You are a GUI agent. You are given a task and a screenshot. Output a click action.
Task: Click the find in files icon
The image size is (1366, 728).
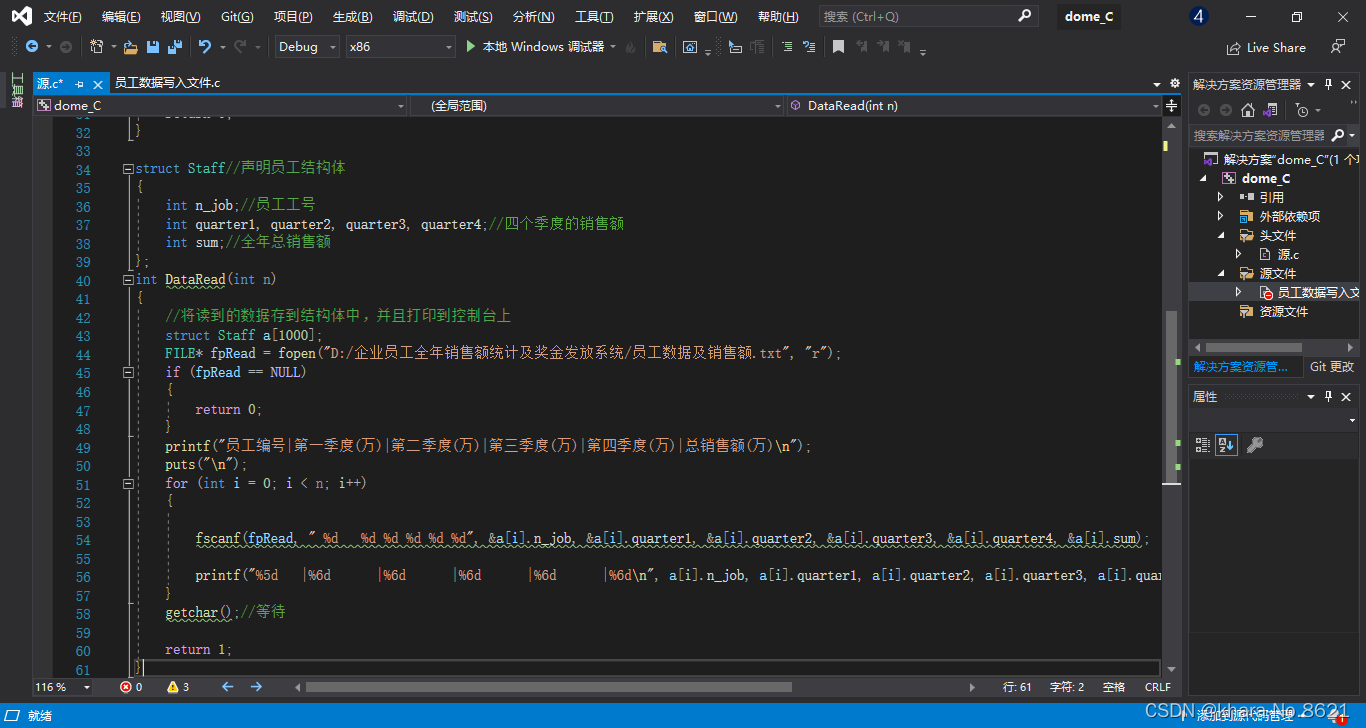(659, 47)
